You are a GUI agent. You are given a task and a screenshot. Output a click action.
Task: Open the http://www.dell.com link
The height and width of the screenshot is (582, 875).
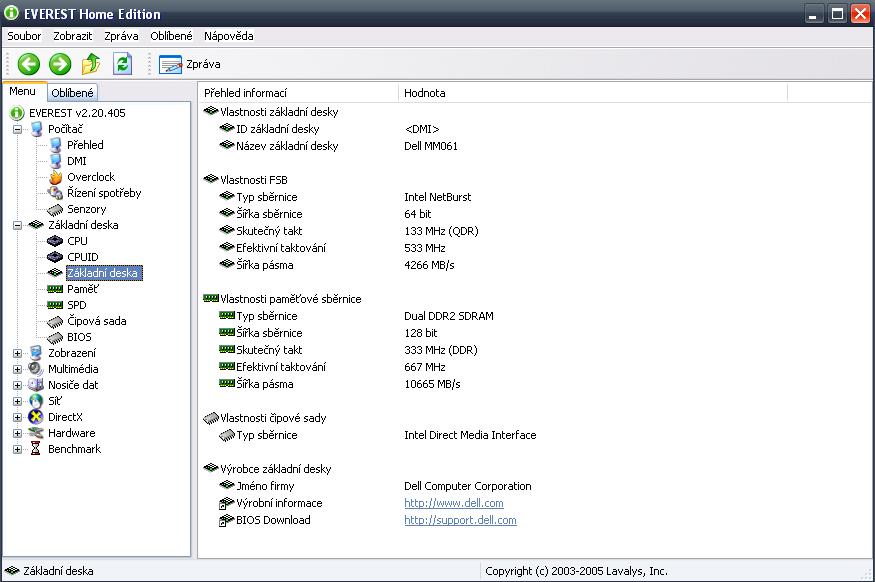point(454,503)
